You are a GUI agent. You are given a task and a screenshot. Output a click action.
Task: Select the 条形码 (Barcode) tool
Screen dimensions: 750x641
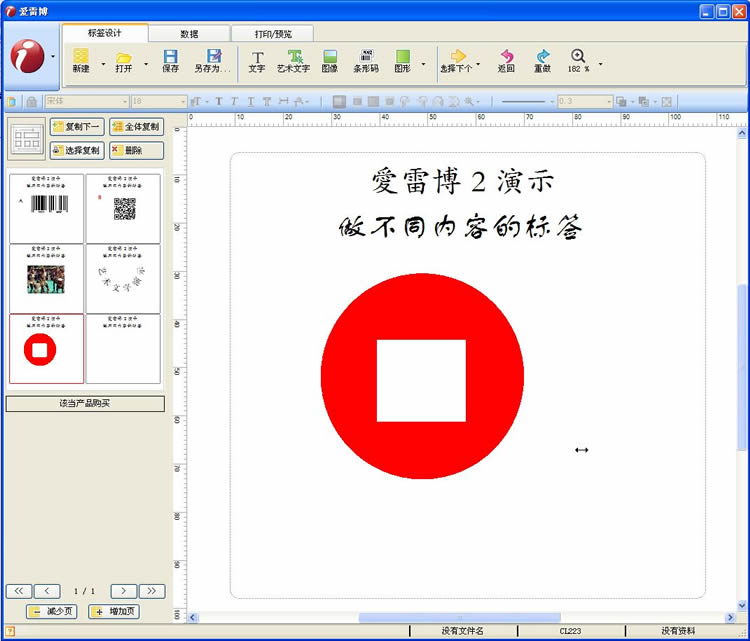[x=367, y=61]
